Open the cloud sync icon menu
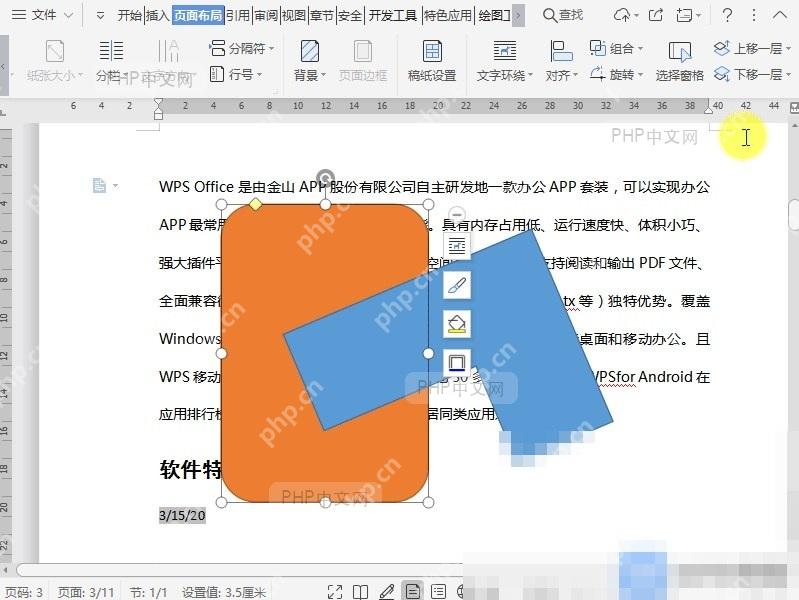The image size is (799, 600). pyautogui.click(x=625, y=15)
